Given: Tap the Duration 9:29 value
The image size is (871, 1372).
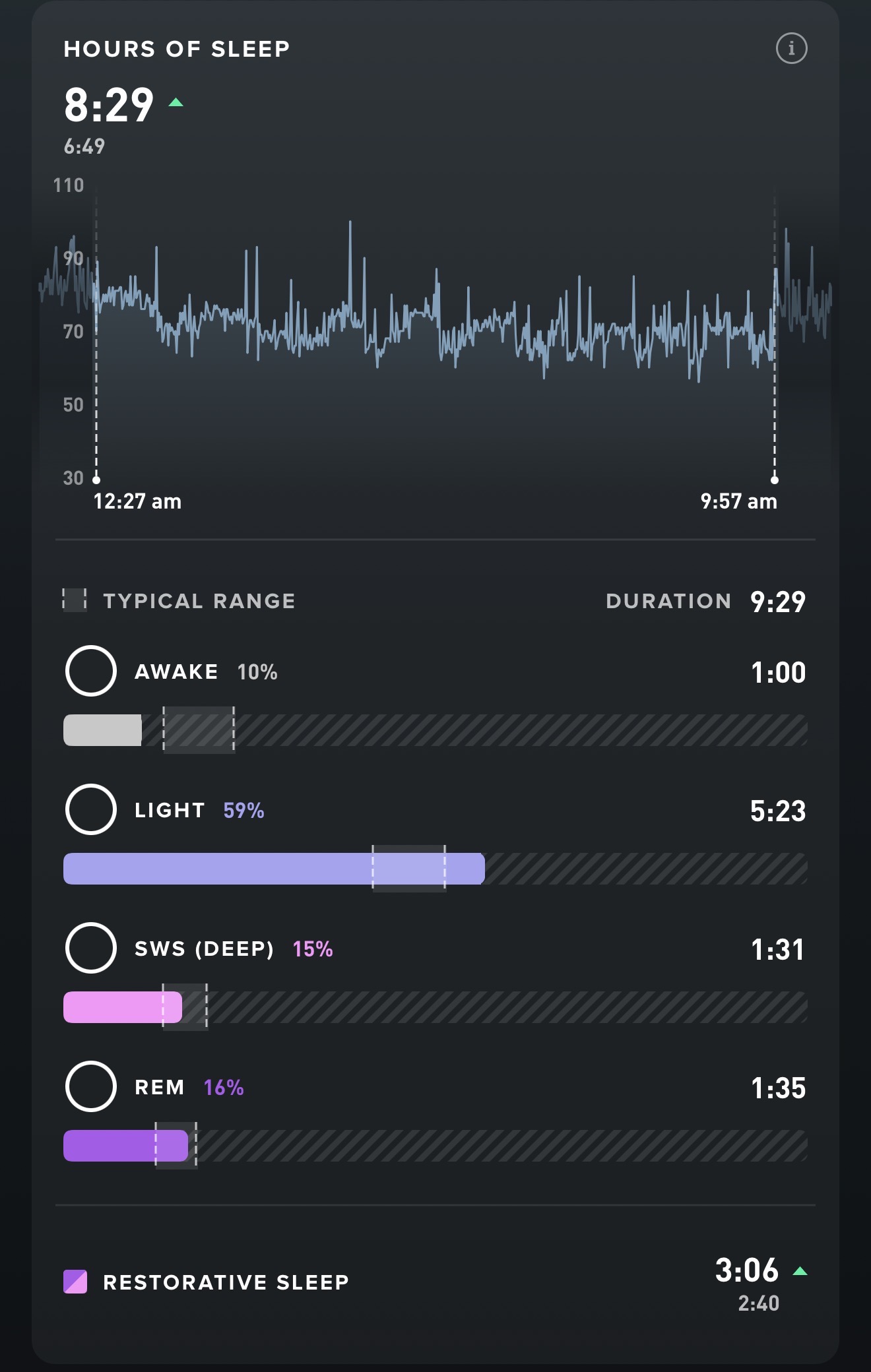Looking at the screenshot, I should pyautogui.click(x=778, y=602).
